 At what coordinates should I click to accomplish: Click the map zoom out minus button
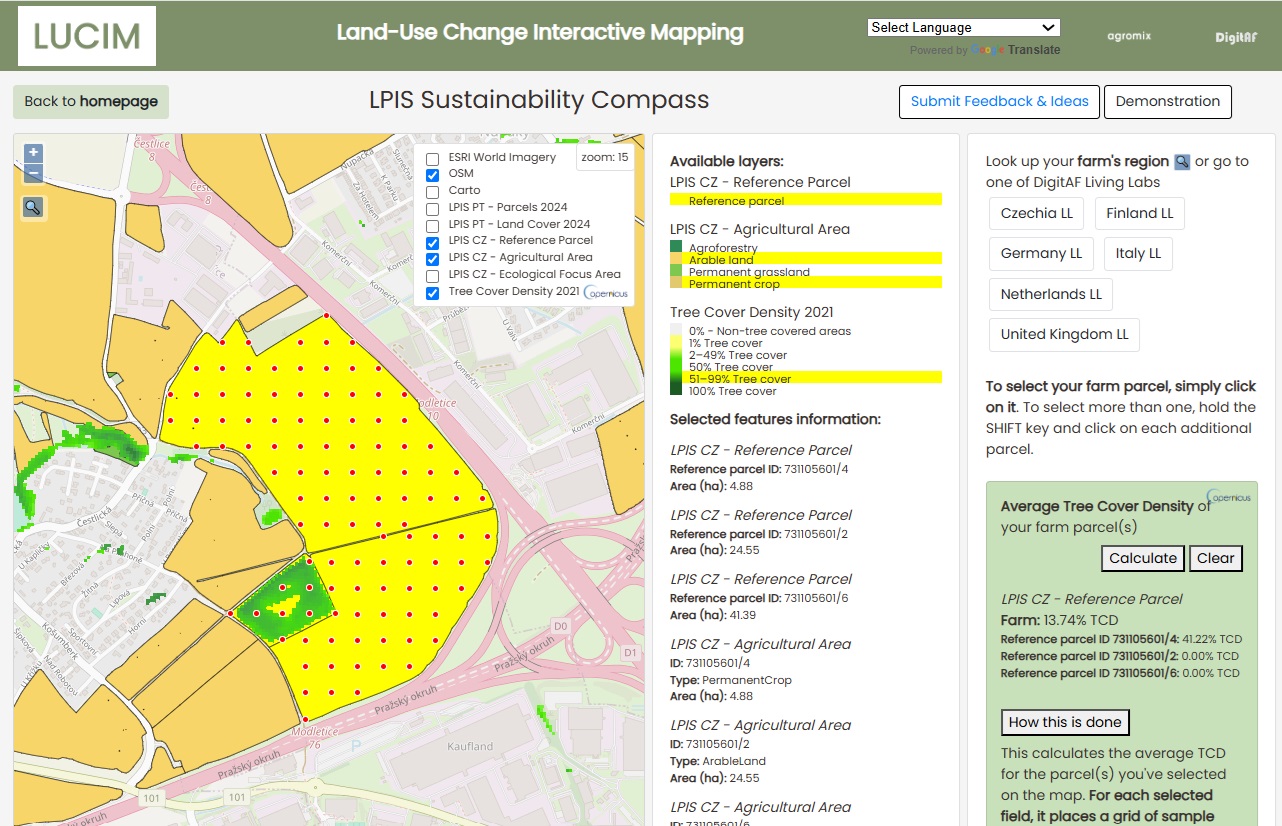pyautogui.click(x=33, y=172)
